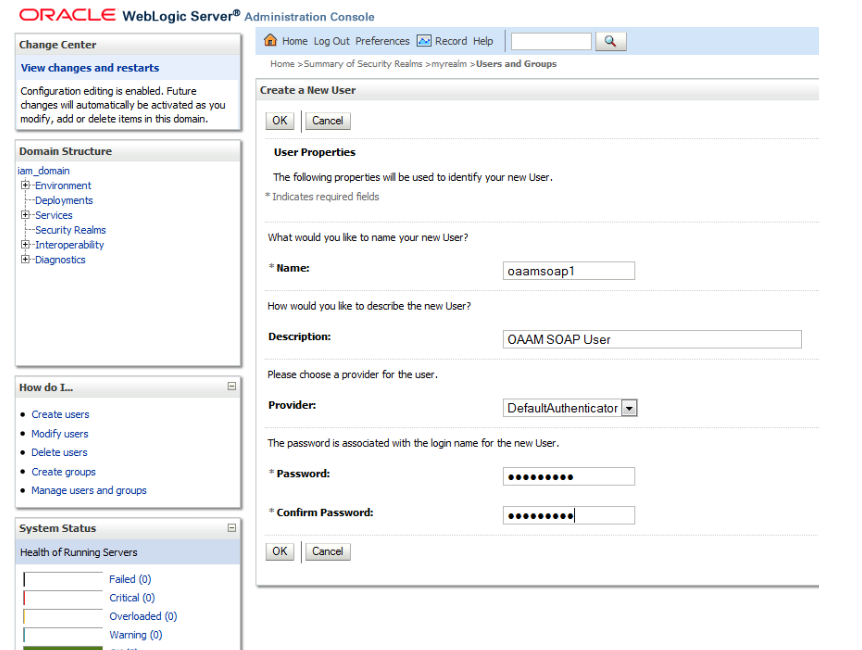
Task: Expand the Diagnostics tree node
Action: 25,260
